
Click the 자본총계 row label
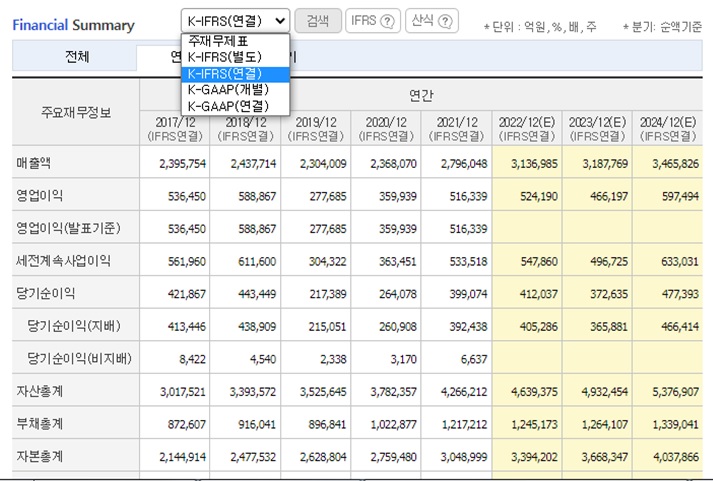click(40, 456)
